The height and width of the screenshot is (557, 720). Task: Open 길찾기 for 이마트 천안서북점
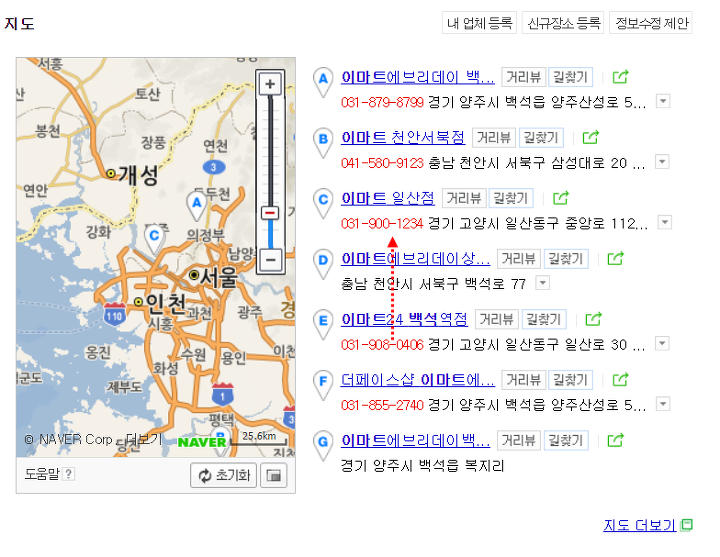point(541,137)
